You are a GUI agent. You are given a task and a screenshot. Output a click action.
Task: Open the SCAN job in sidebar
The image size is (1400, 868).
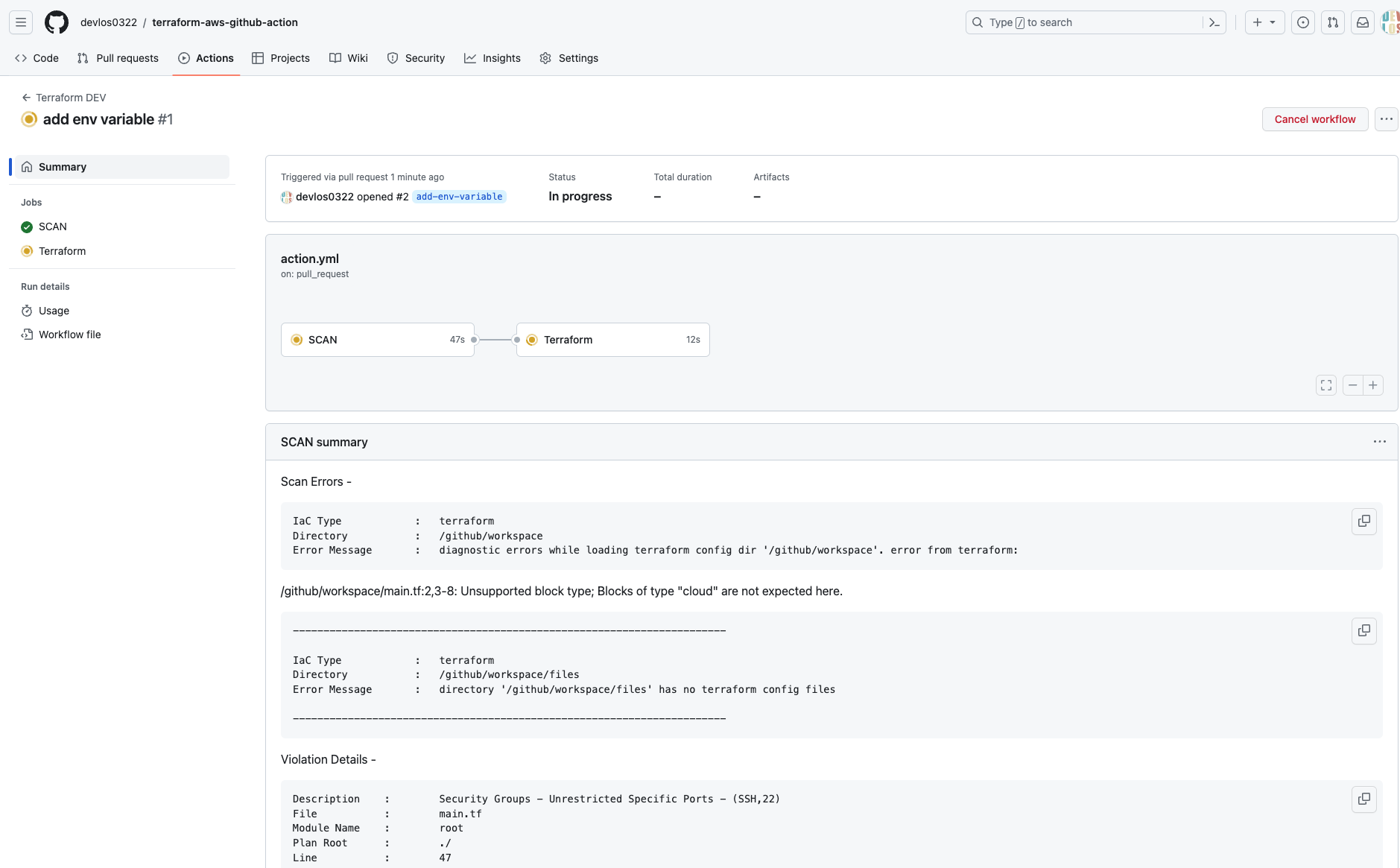(x=122, y=226)
